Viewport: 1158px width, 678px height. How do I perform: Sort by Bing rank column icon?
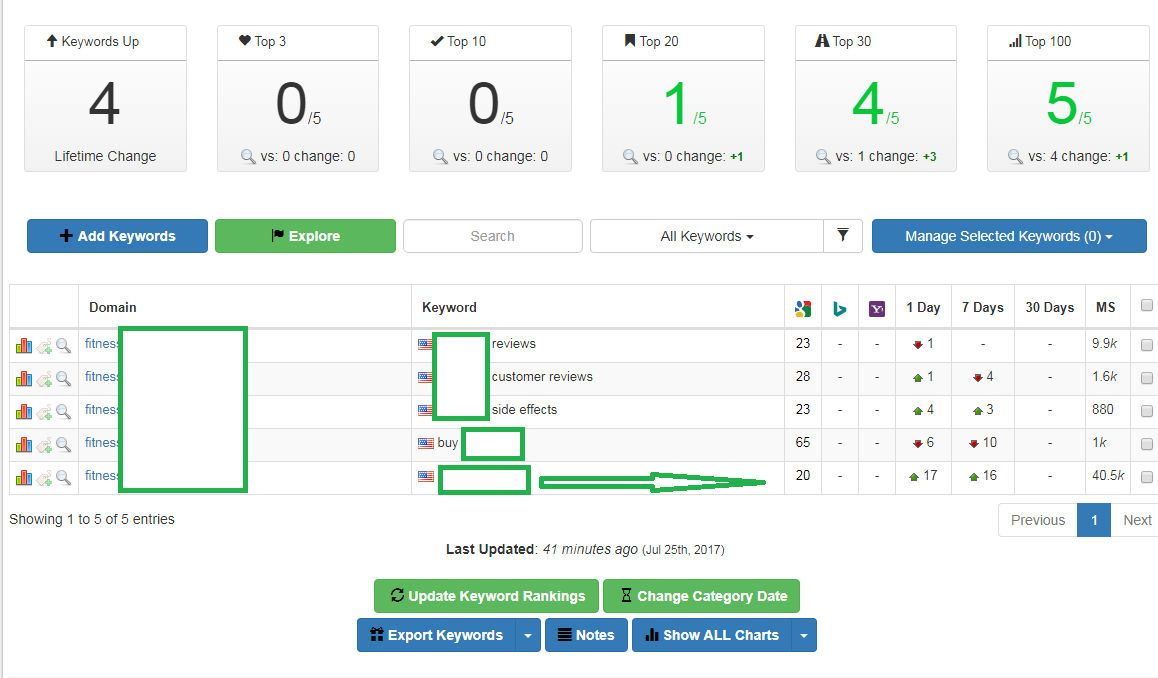[840, 309]
